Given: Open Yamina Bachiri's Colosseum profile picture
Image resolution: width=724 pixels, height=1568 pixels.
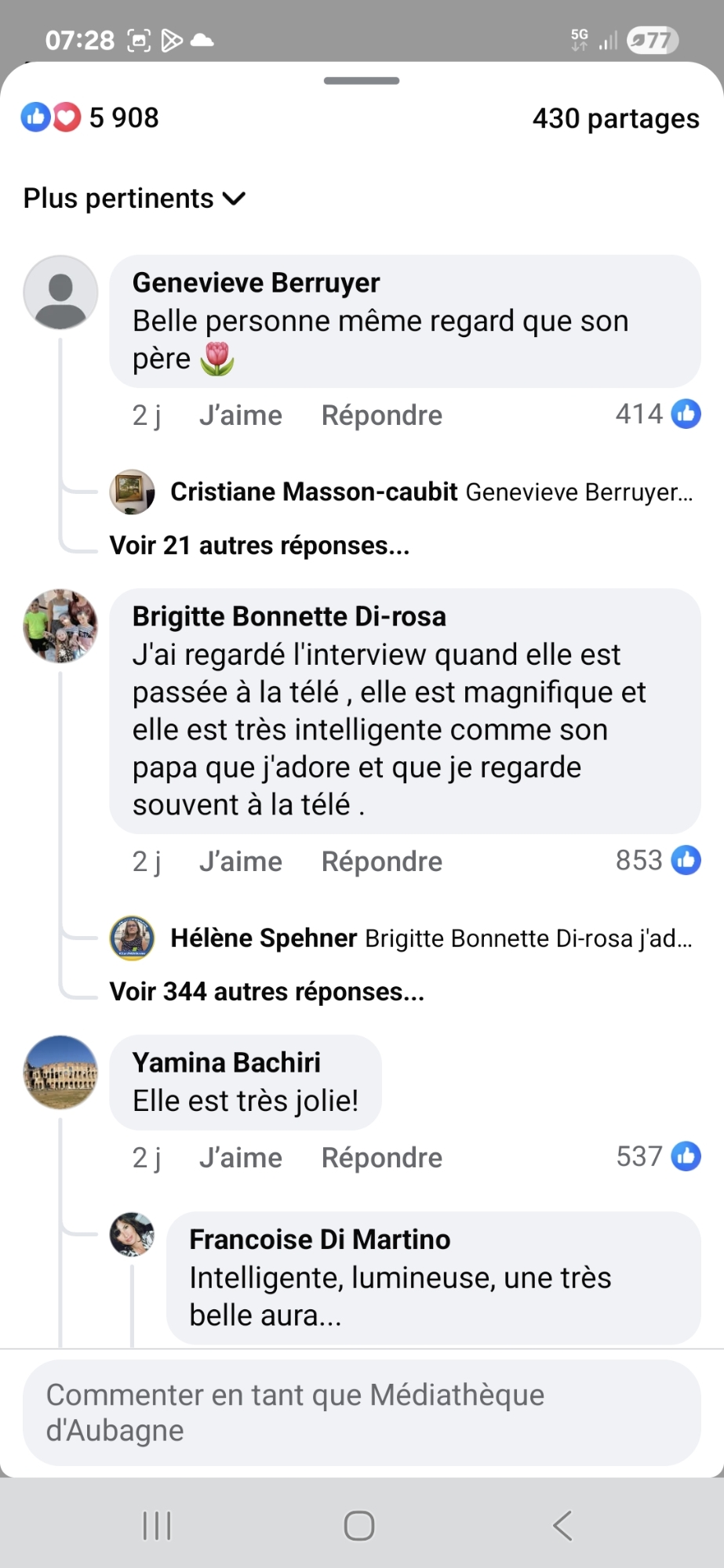Looking at the screenshot, I should pos(60,1073).
